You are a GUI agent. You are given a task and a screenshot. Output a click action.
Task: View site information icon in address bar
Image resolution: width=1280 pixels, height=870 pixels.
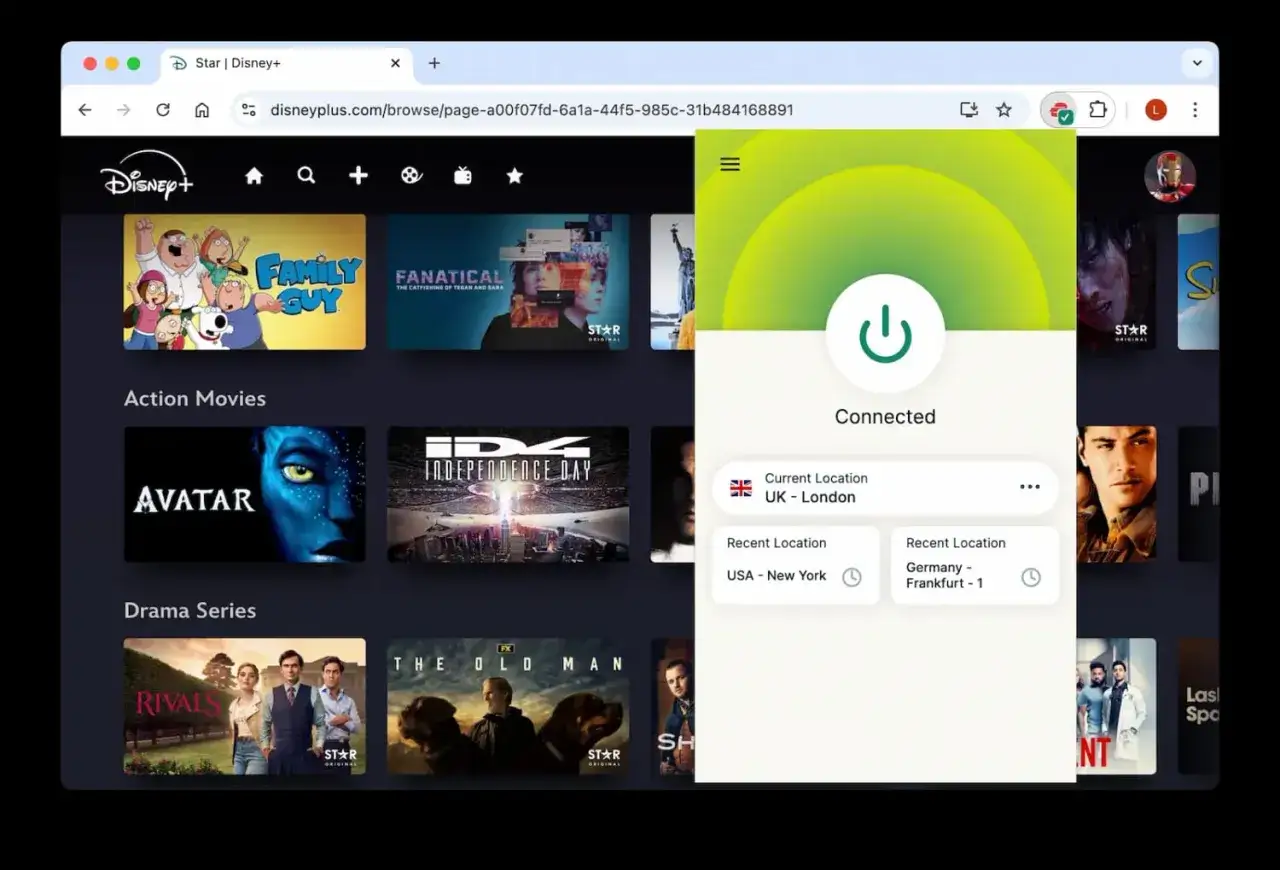click(249, 110)
